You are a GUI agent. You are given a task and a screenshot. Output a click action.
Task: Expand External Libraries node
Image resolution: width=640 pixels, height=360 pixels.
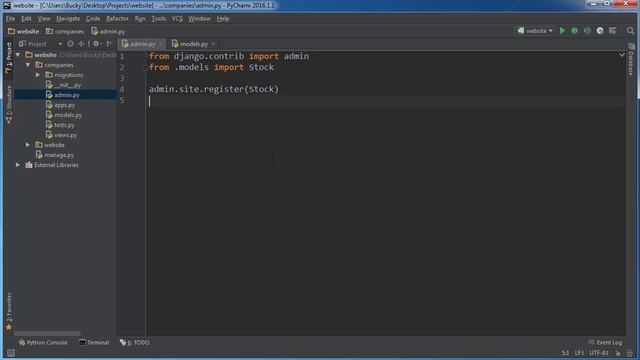(18, 165)
